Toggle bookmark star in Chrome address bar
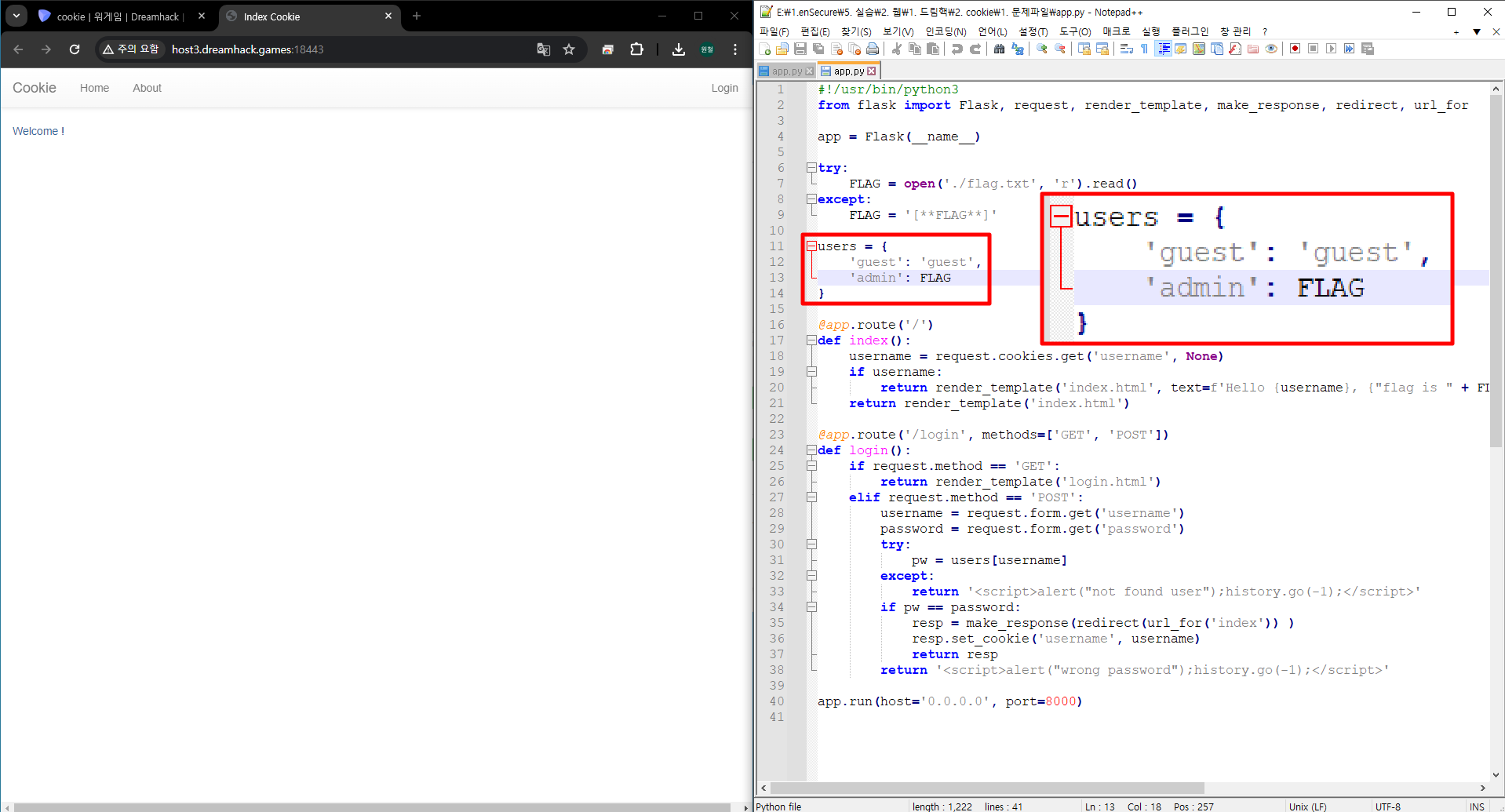 pos(569,49)
